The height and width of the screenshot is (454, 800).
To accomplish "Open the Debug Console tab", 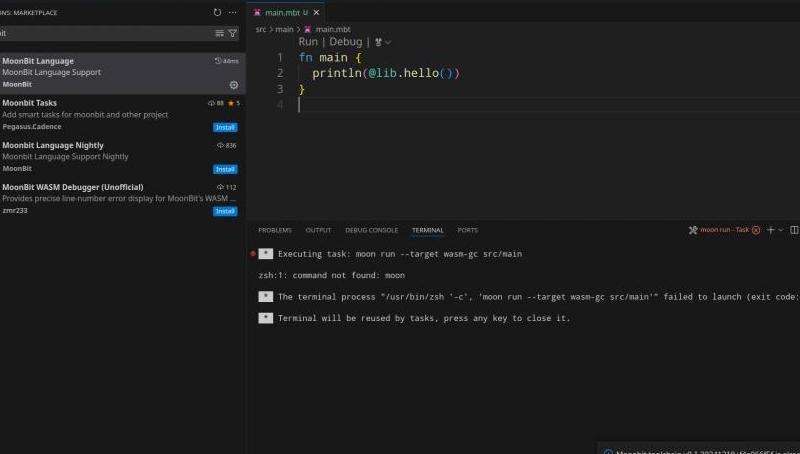I will tap(371, 230).
